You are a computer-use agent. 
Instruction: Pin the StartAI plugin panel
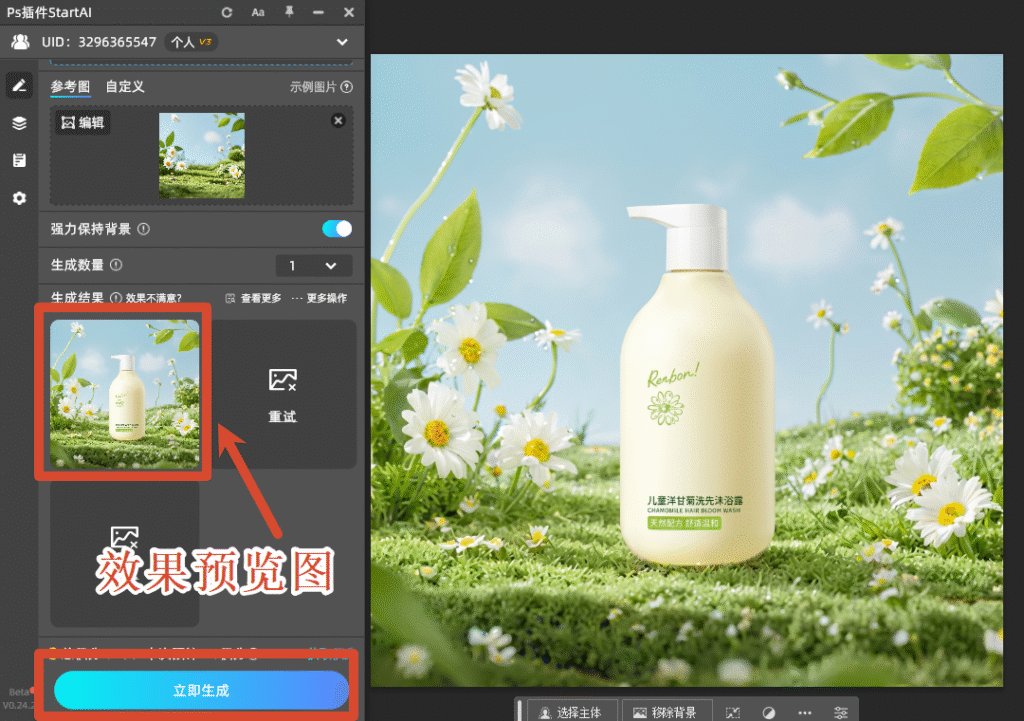tap(289, 12)
